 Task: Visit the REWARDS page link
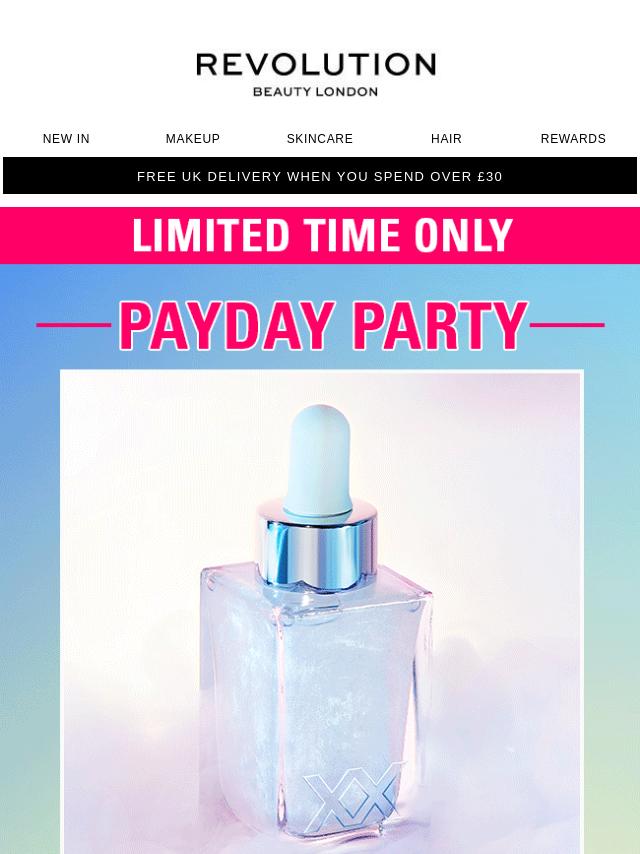(x=573, y=139)
